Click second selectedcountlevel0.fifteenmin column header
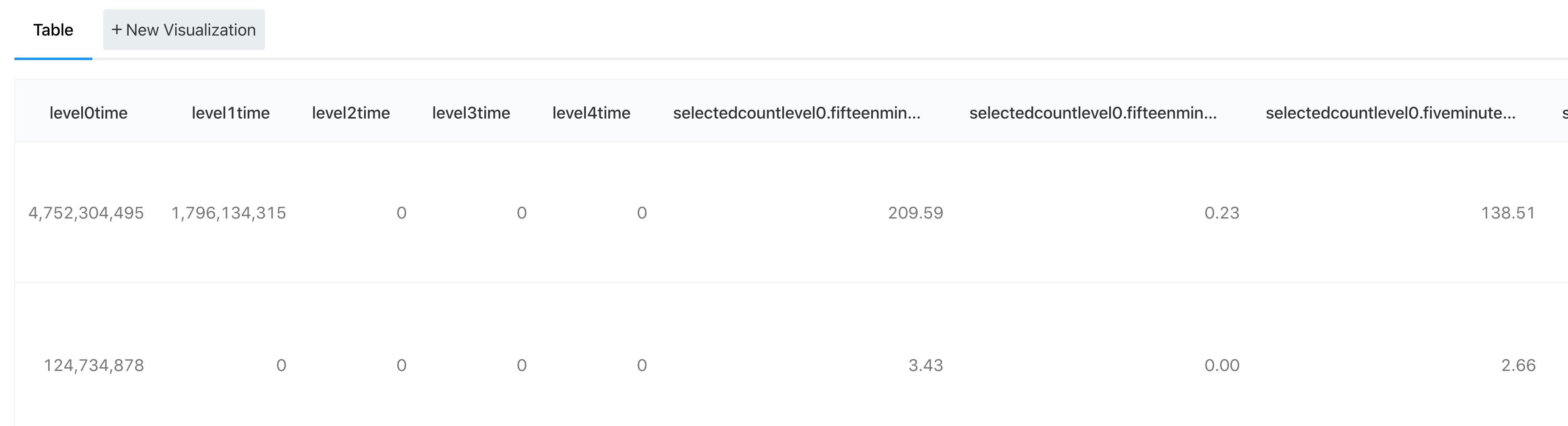The width and height of the screenshot is (1568, 426). click(1093, 113)
